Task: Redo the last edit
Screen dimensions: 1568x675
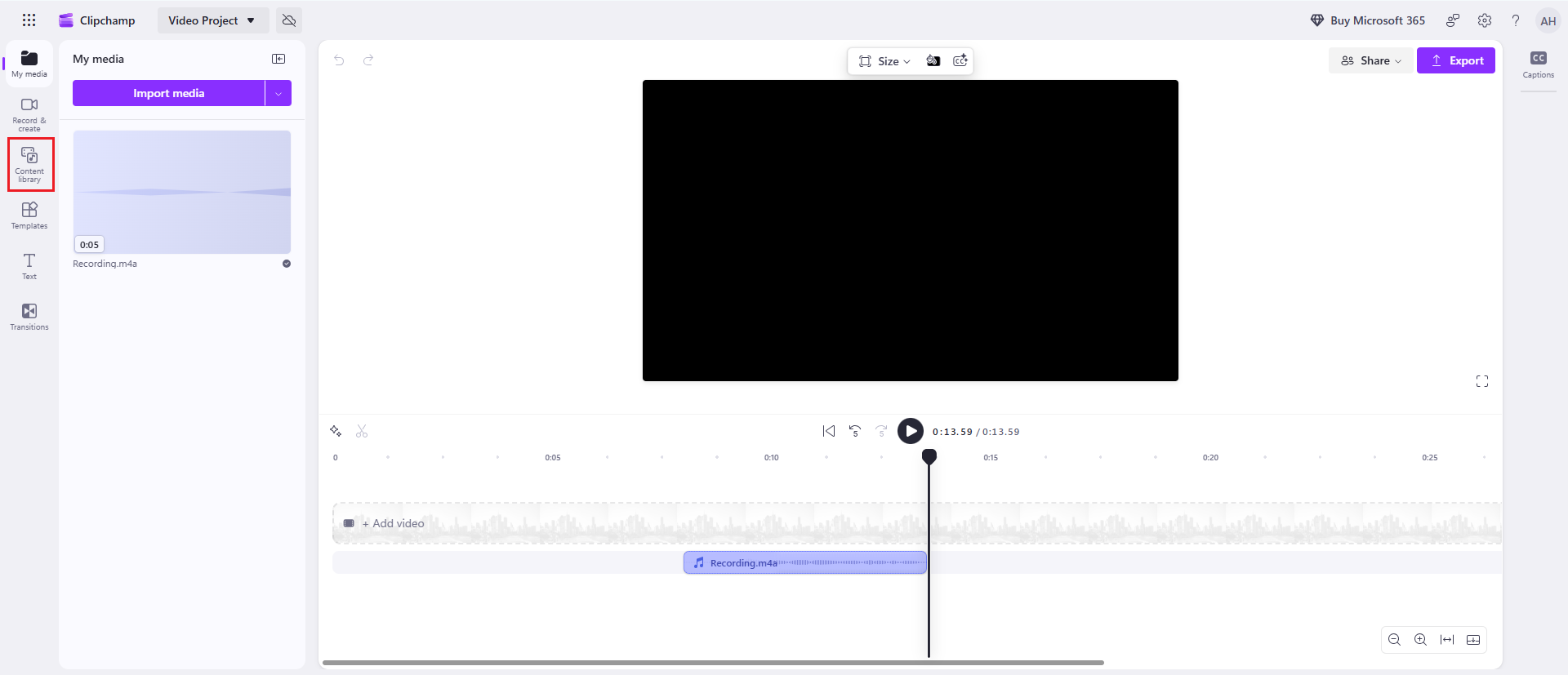Action: (x=368, y=60)
